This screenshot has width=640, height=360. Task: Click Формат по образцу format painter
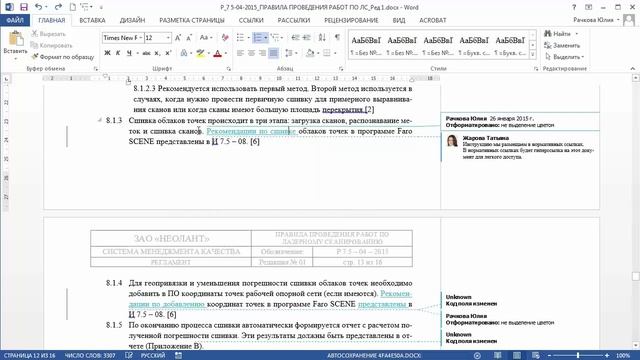pos(62,57)
